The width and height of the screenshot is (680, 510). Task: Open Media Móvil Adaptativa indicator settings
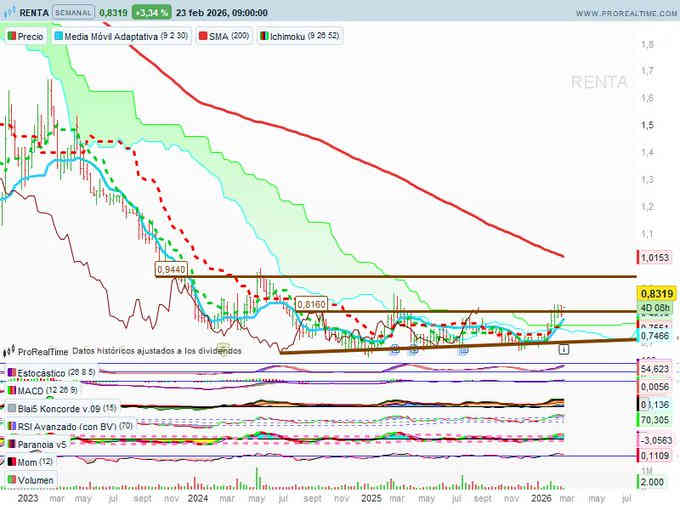(x=125, y=35)
